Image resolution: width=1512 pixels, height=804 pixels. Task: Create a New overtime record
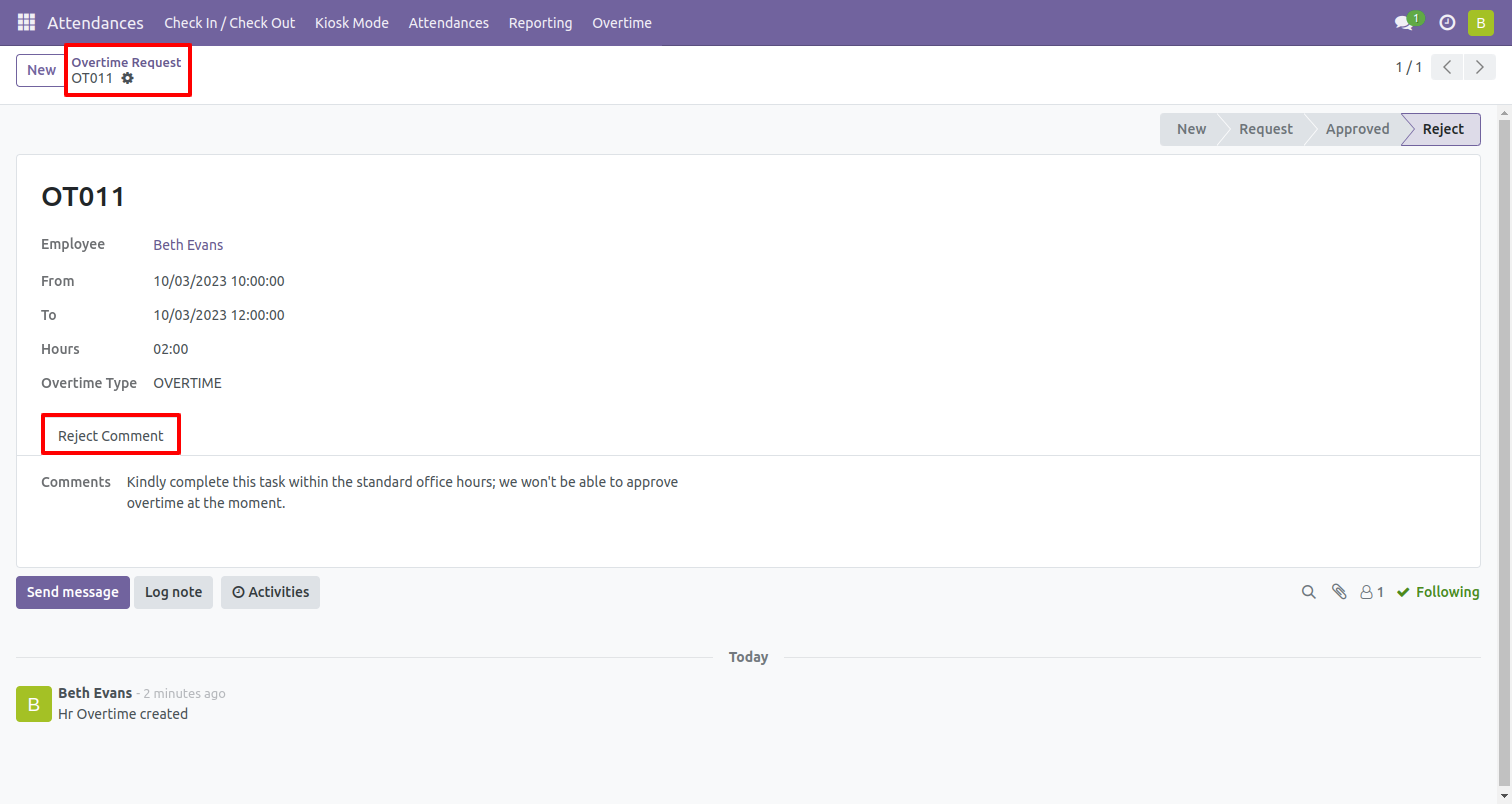point(41,70)
